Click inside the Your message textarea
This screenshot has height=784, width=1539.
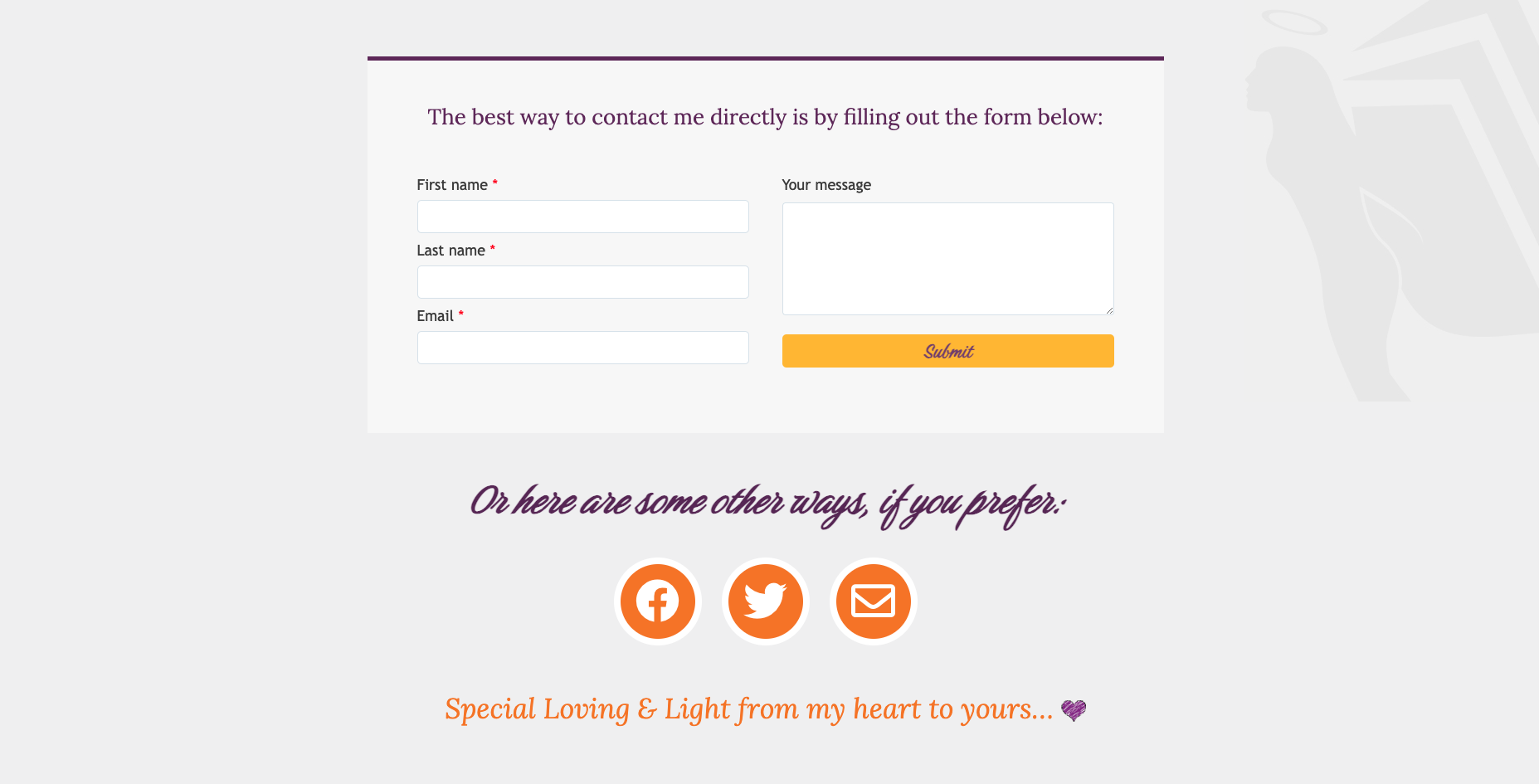(x=947, y=258)
